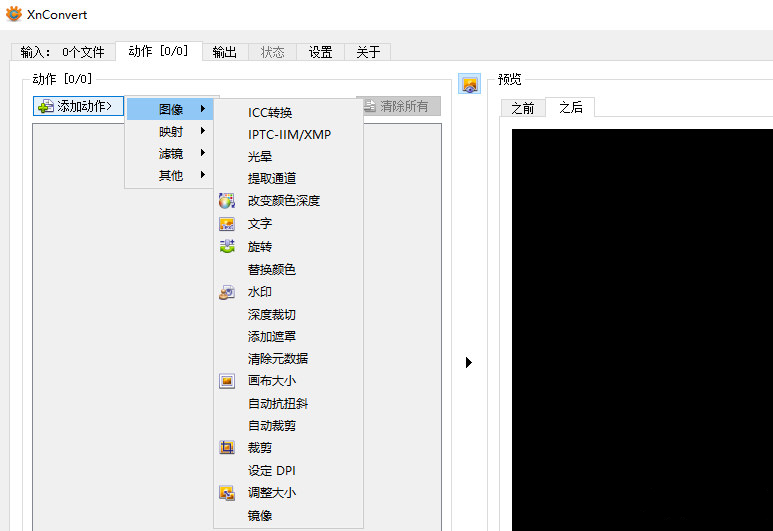The width and height of the screenshot is (773, 531).
Task: Expand the 图像 submenu arrow
Action: pyautogui.click(x=203, y=108)
